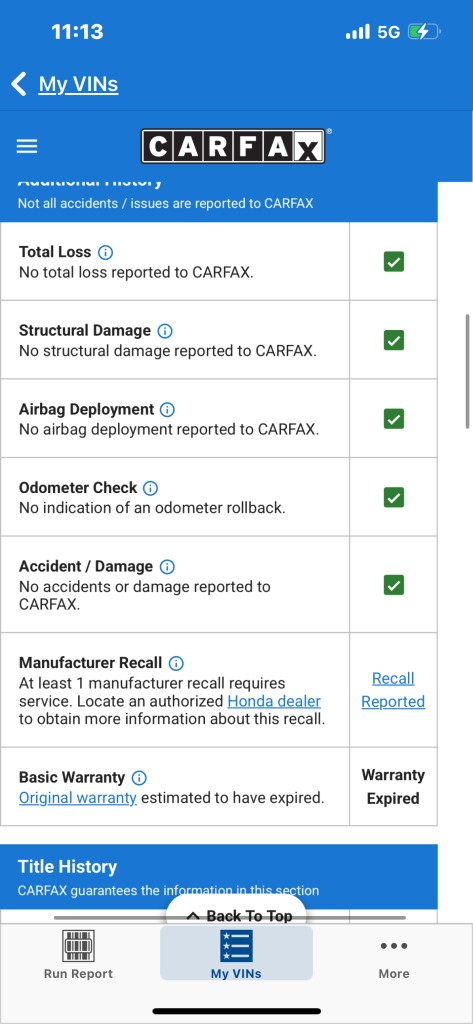Open the More tab
473x1024 pixels.
[394, 959]
